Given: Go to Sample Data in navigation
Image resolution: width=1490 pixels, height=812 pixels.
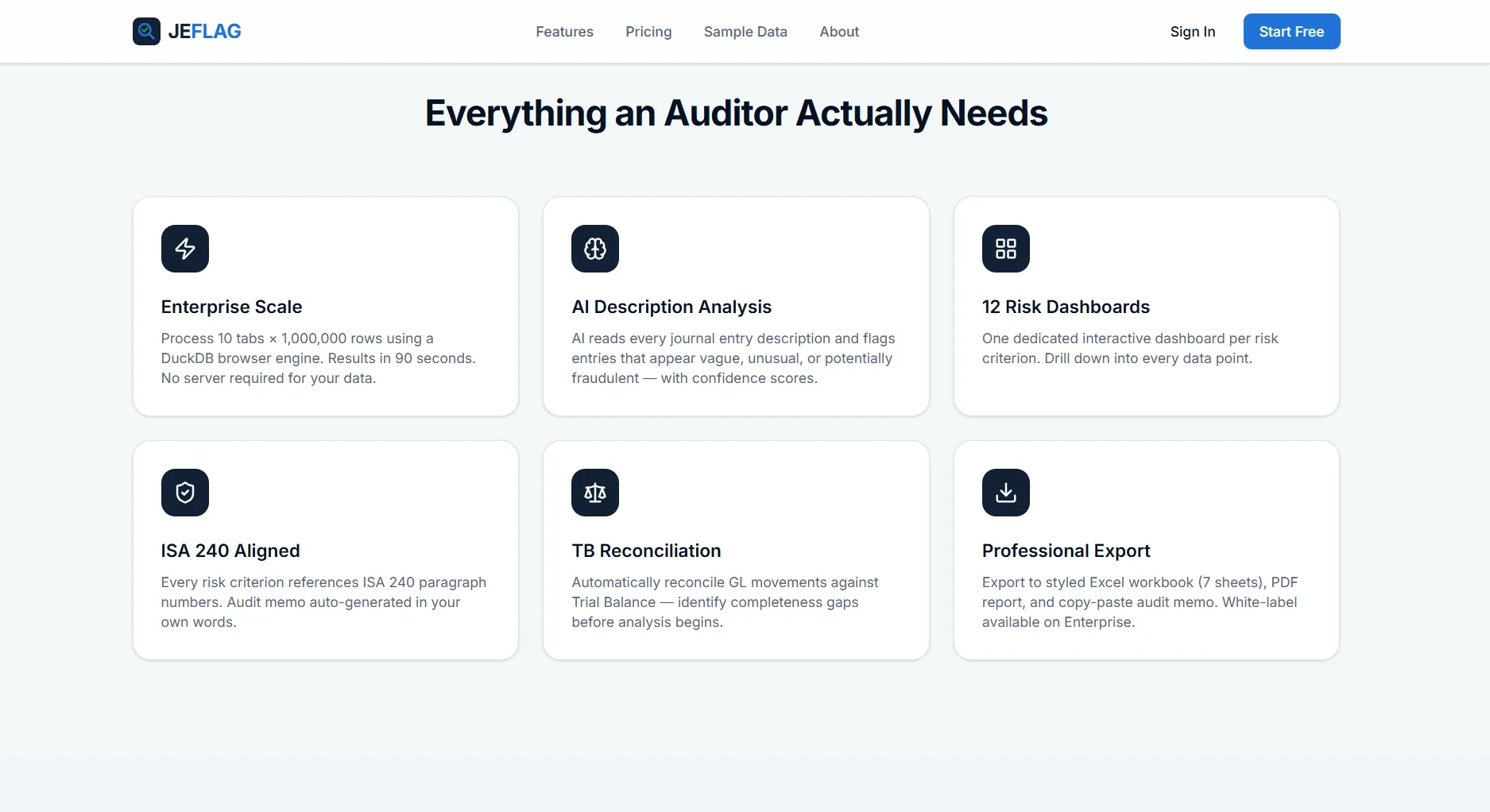Looking at the screenshot, I should click(745, 32).
